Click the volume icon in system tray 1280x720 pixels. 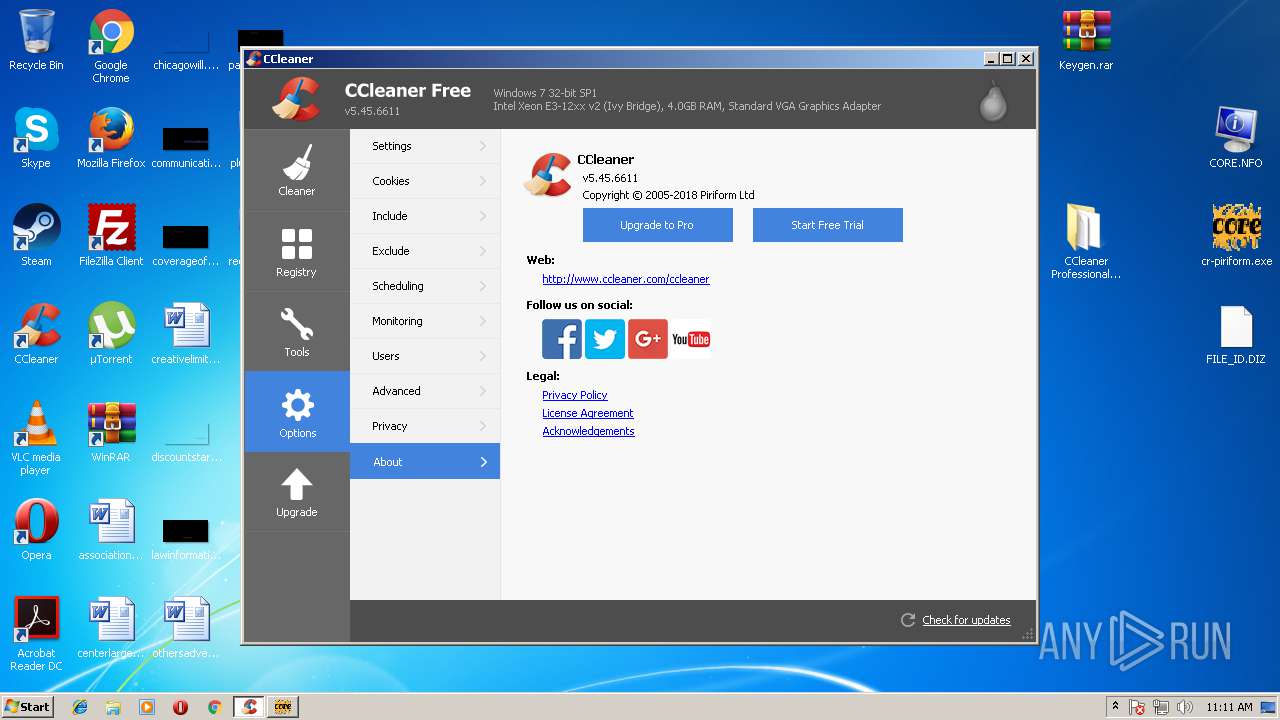coord(1183,707)
